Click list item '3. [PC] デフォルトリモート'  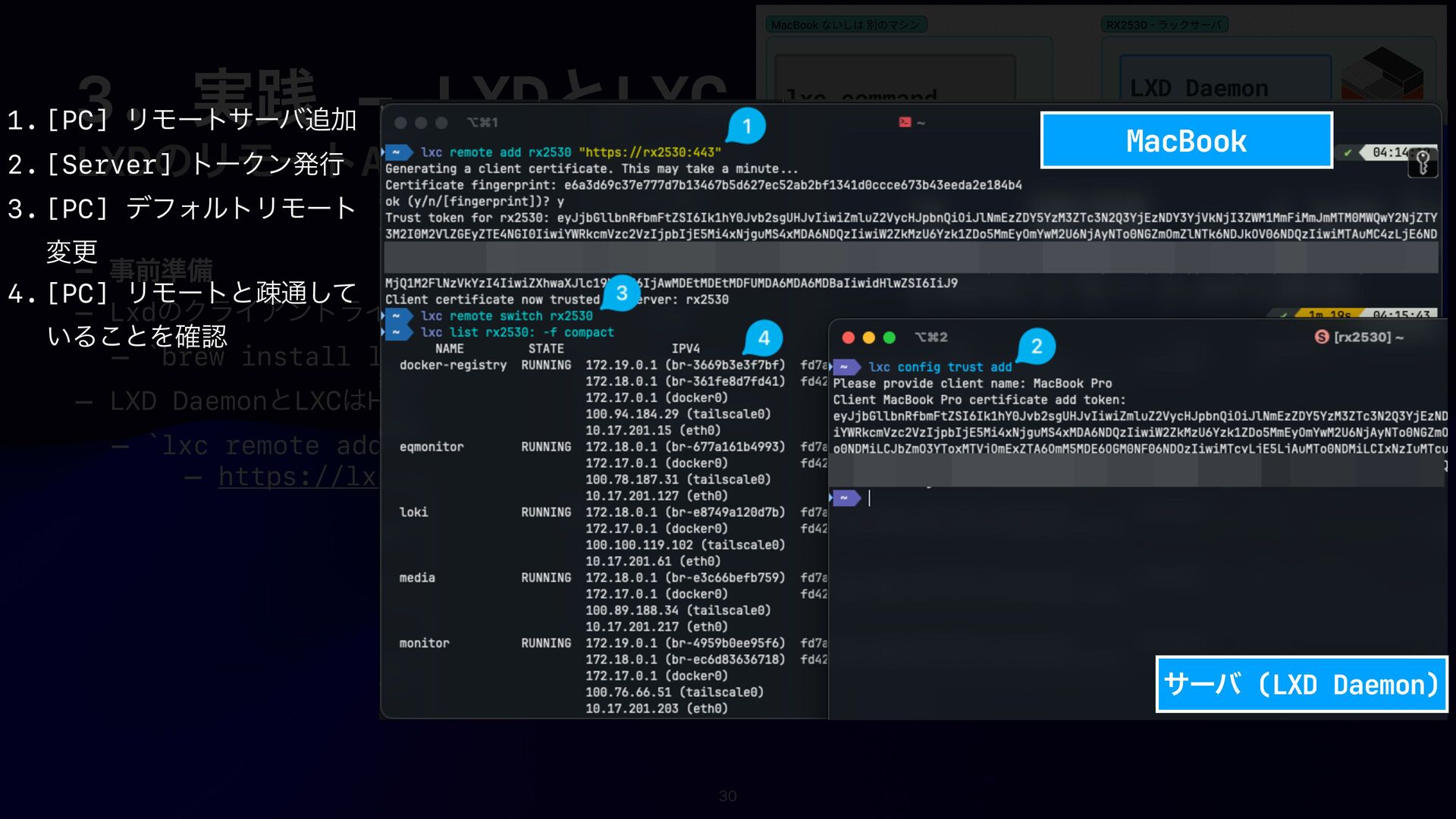pyautogui.click(x=182, y=209)
